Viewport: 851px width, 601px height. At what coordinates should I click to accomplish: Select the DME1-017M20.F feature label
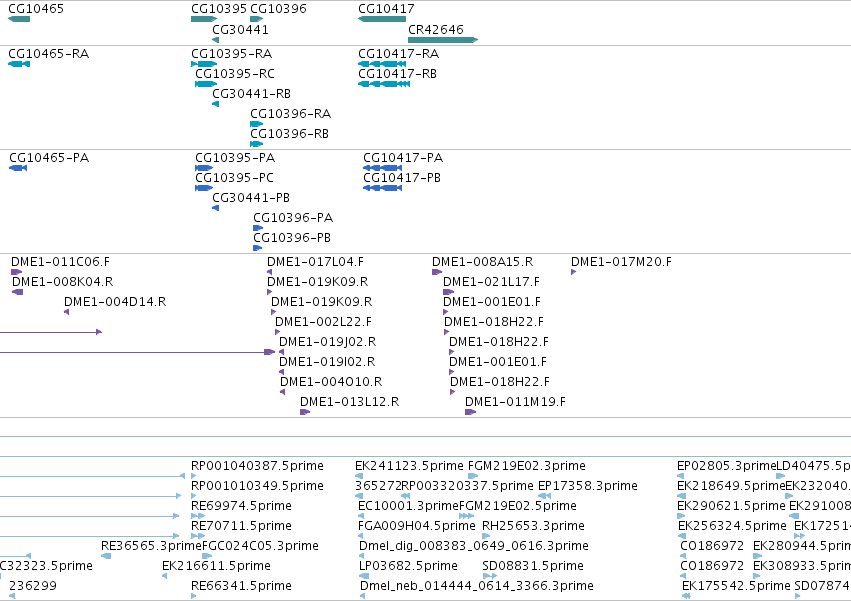click(621, 262)
